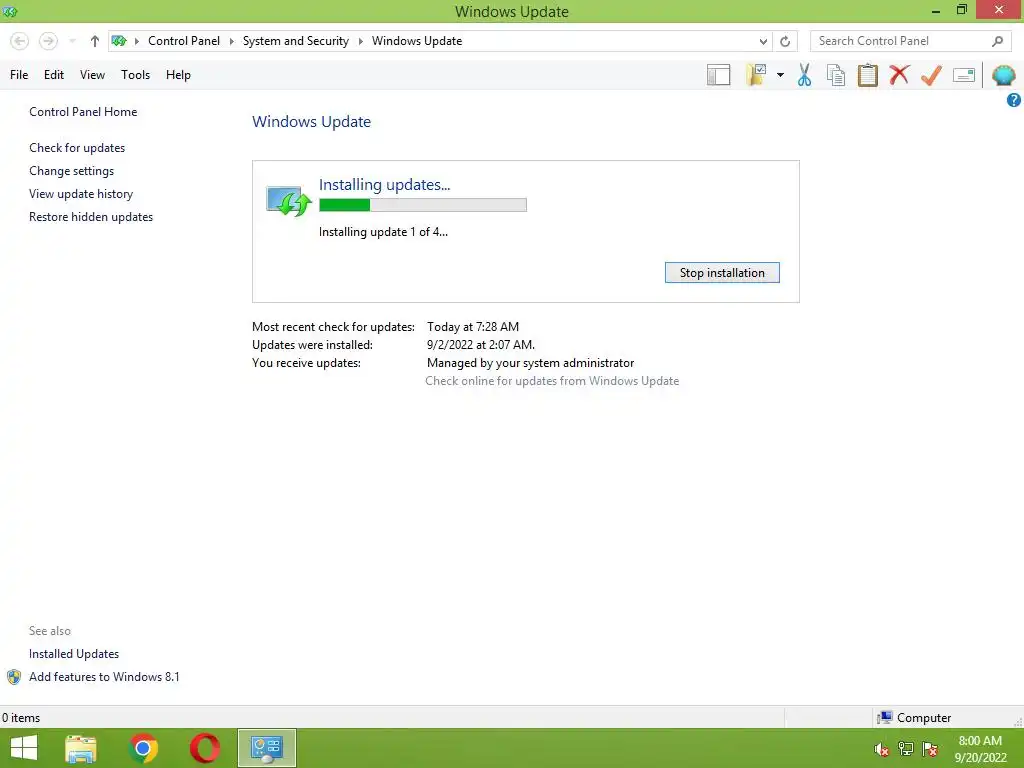Click "Today at 7:28 AM" value
Viewport: 1024px width, 768px height.
pos(473,327)
